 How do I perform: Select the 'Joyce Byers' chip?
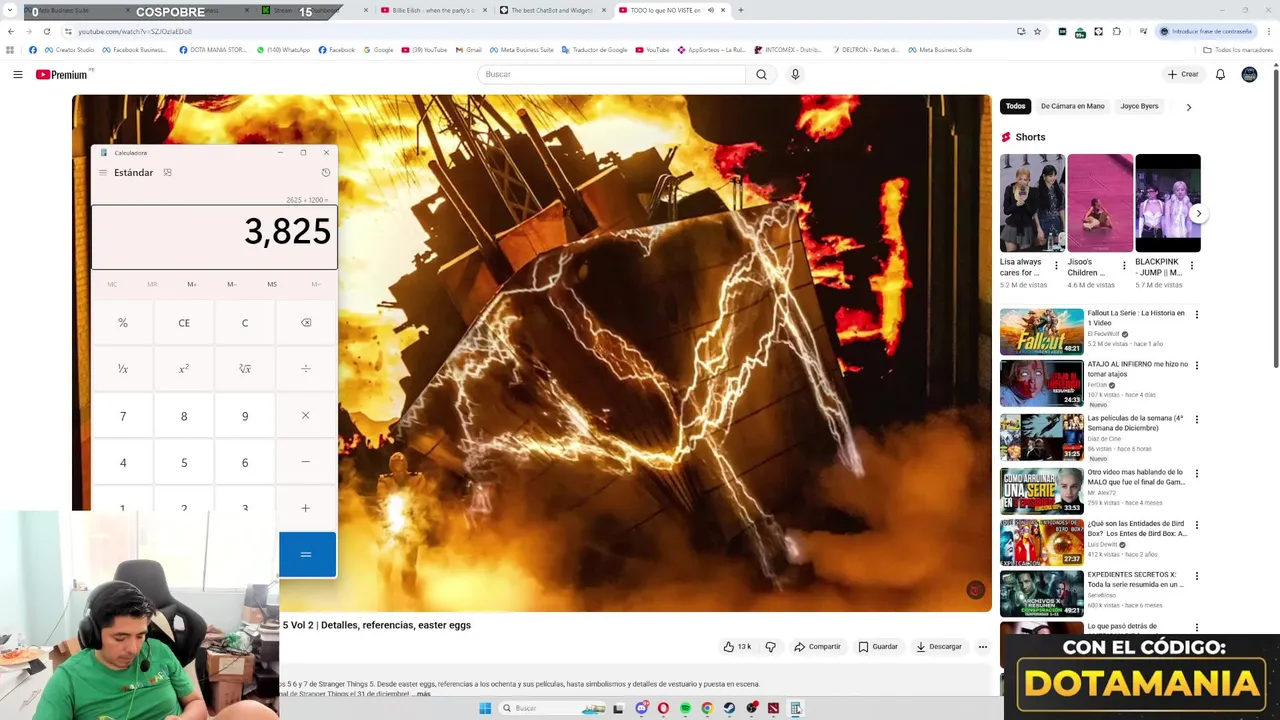click(x=1139, y=106)
